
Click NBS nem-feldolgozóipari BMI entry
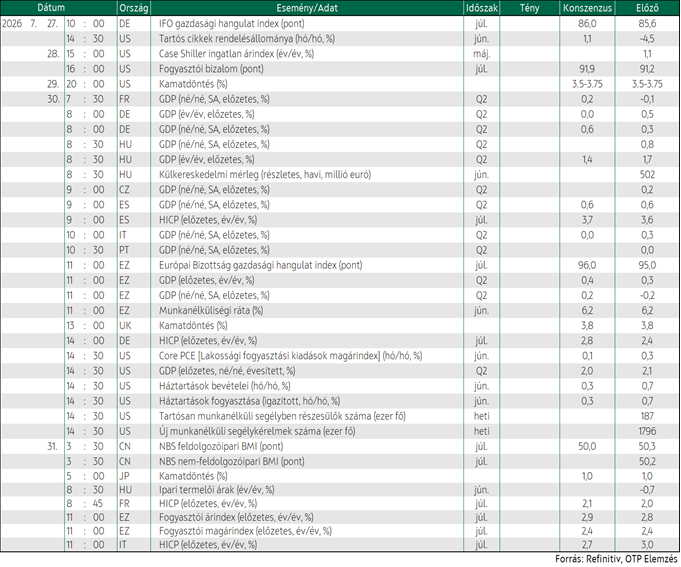231,462
